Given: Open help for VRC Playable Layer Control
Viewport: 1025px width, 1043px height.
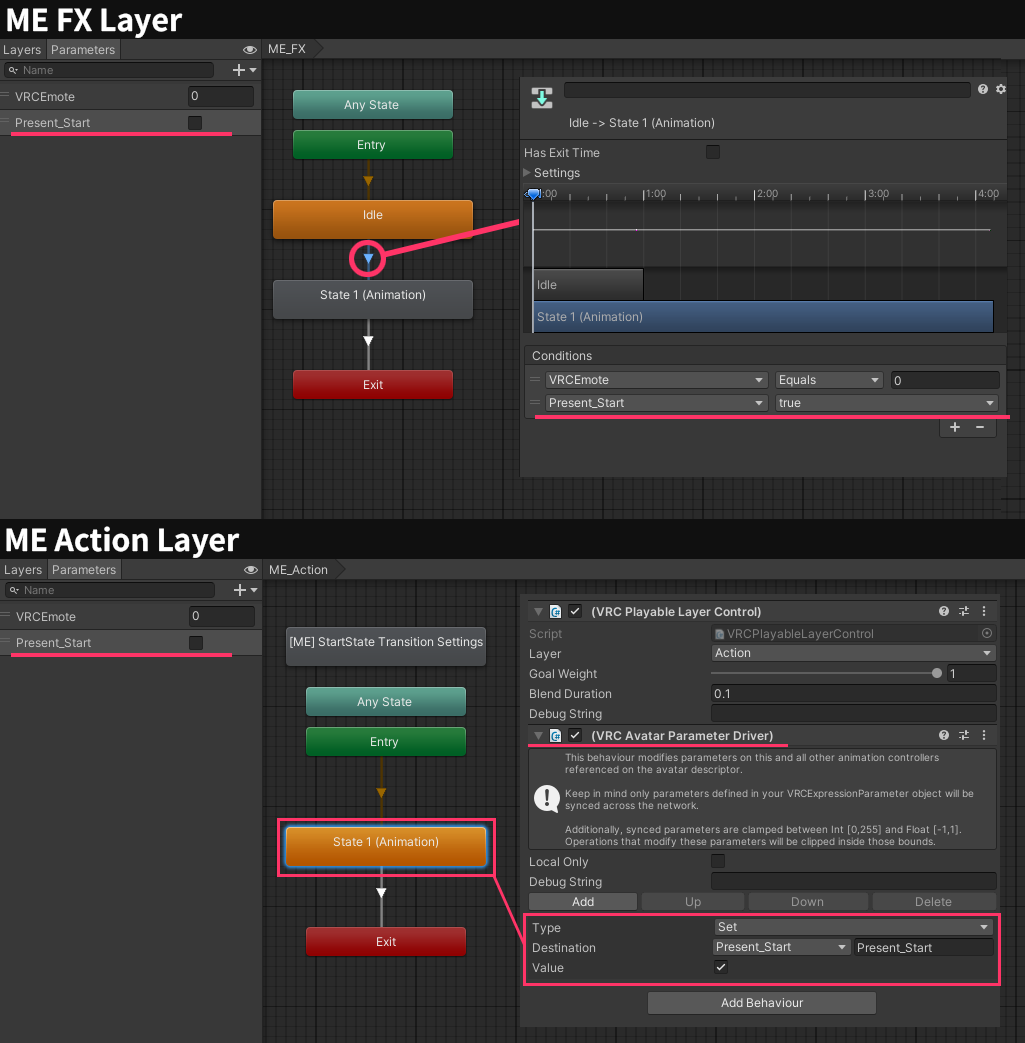Looking at the screenshot, I should [943, 611].
